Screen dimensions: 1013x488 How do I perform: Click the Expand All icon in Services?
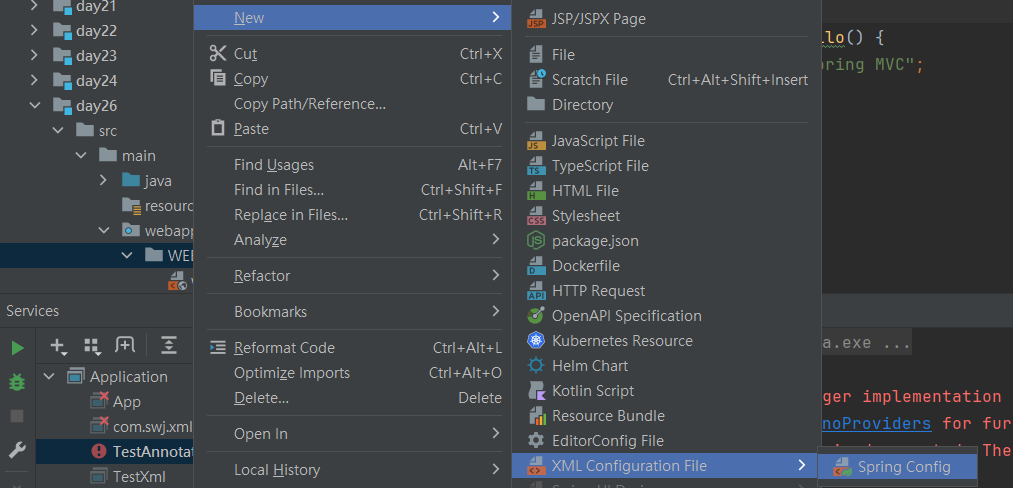169,345
